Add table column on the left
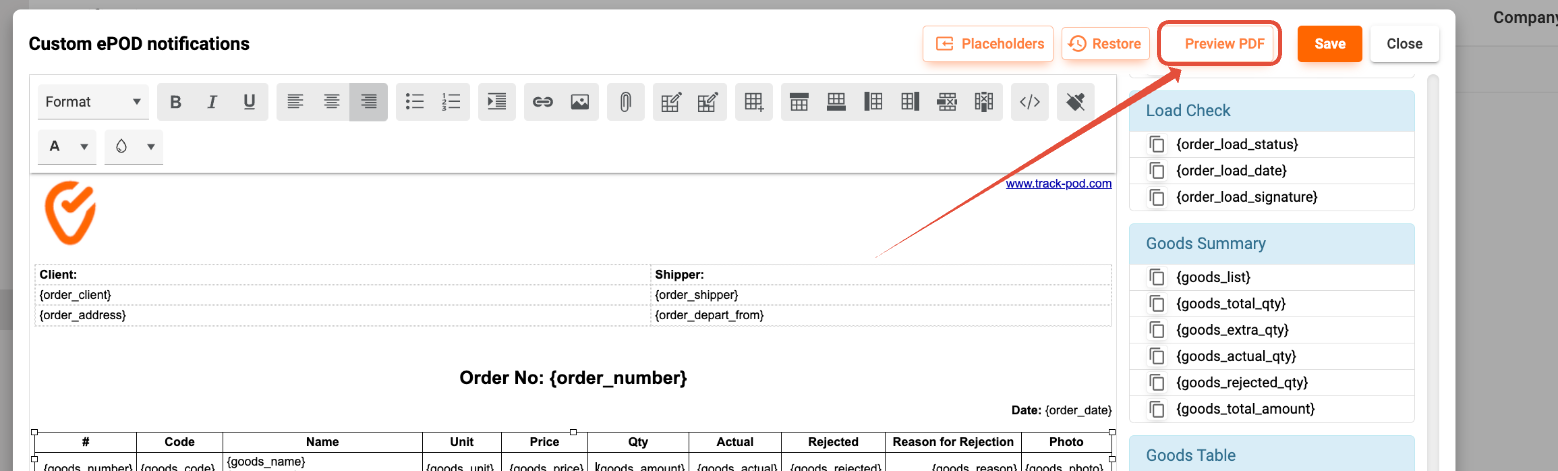The height and width of the screenshot is (471, 1558). 873,102
